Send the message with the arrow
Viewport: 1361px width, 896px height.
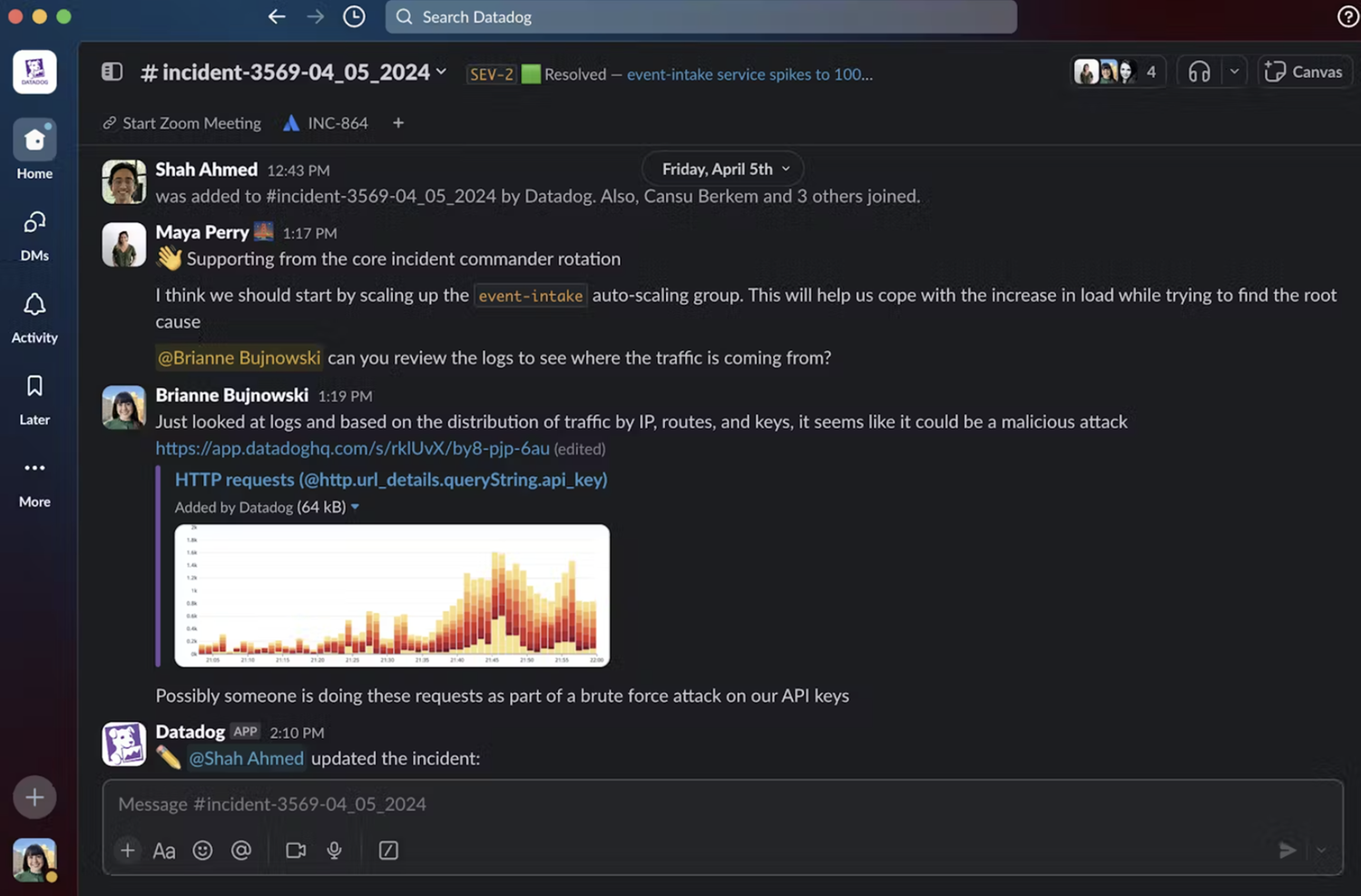coord(1287,851)
